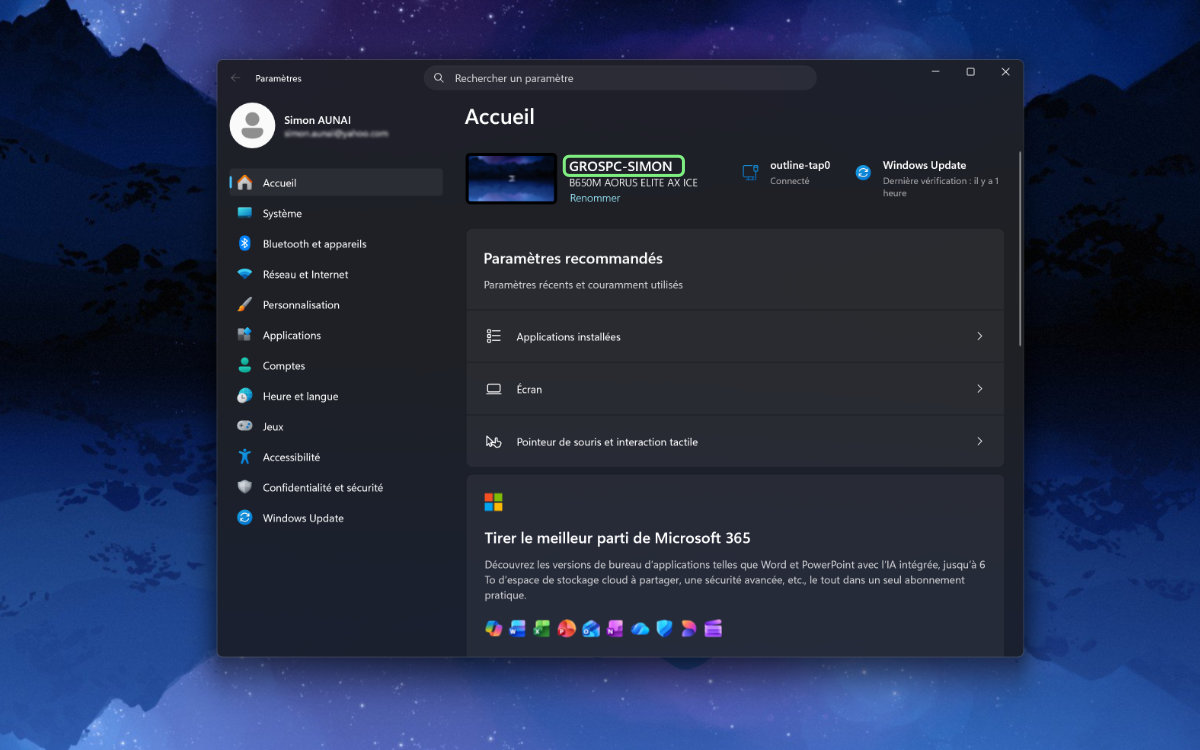The width and height of the screenshot is (1200, 750).
Task: Open the Système monitor icon in sidebar
Action: (x=245, y=213)
